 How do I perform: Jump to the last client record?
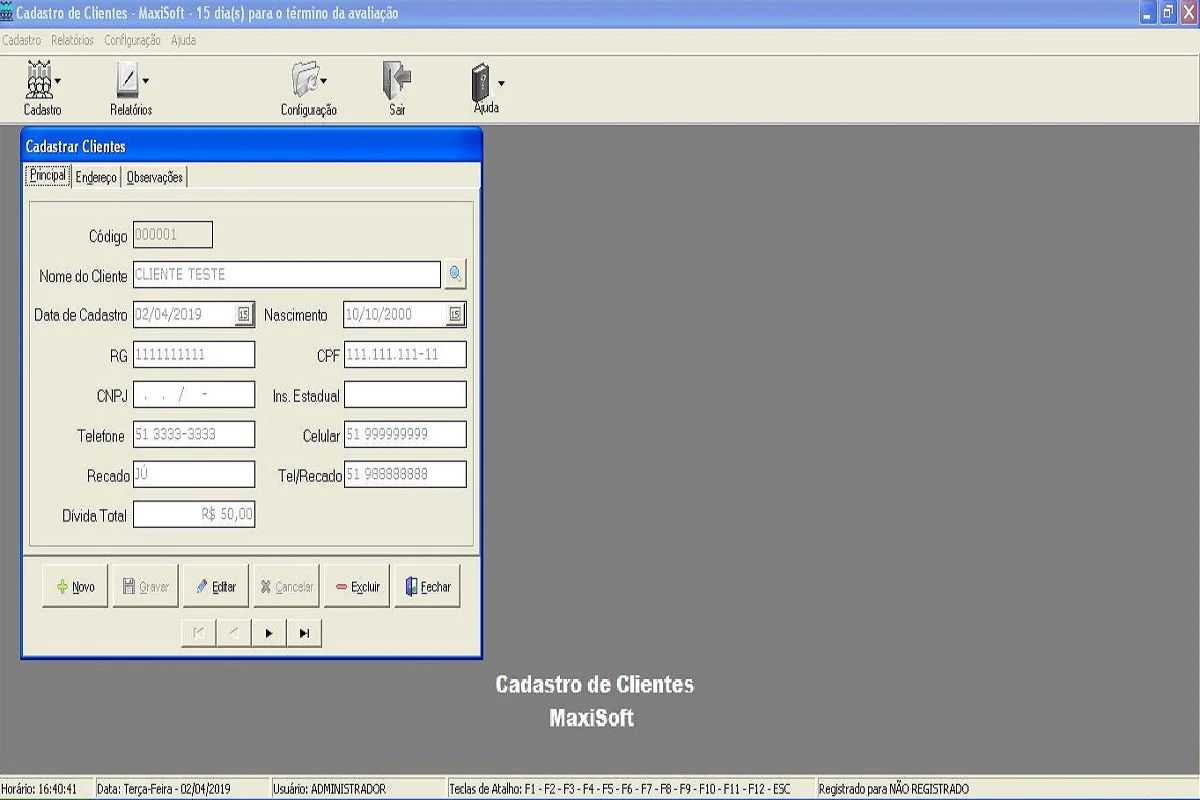304,633
